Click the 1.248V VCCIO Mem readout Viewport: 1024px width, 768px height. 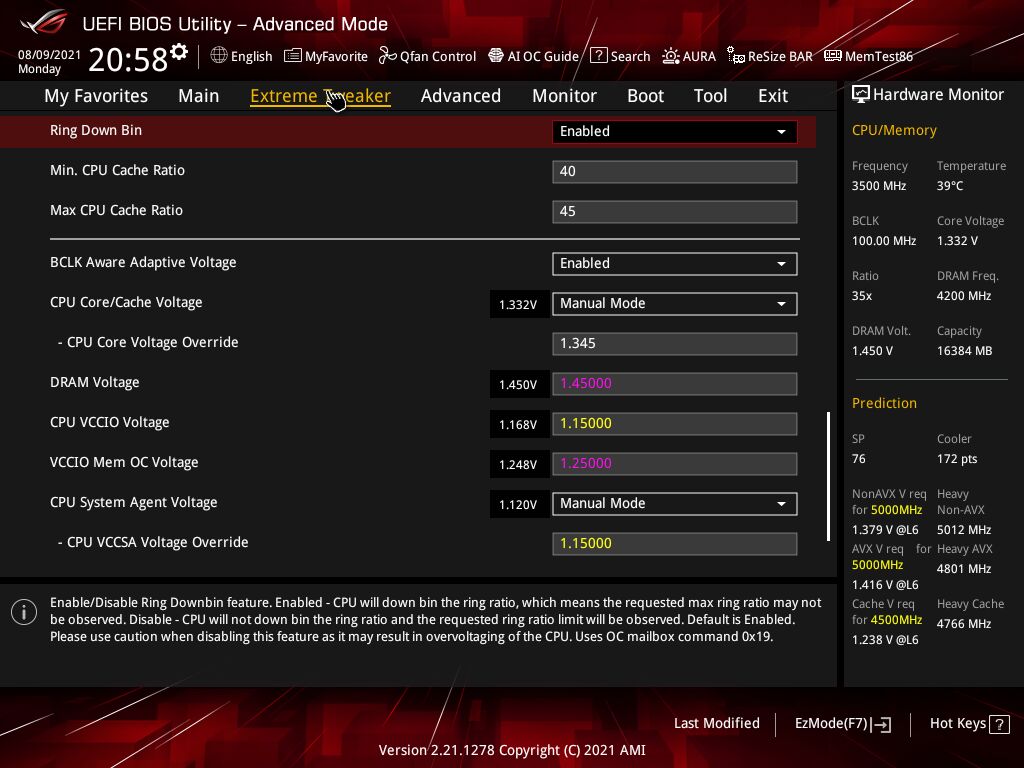tap(519, 464)
